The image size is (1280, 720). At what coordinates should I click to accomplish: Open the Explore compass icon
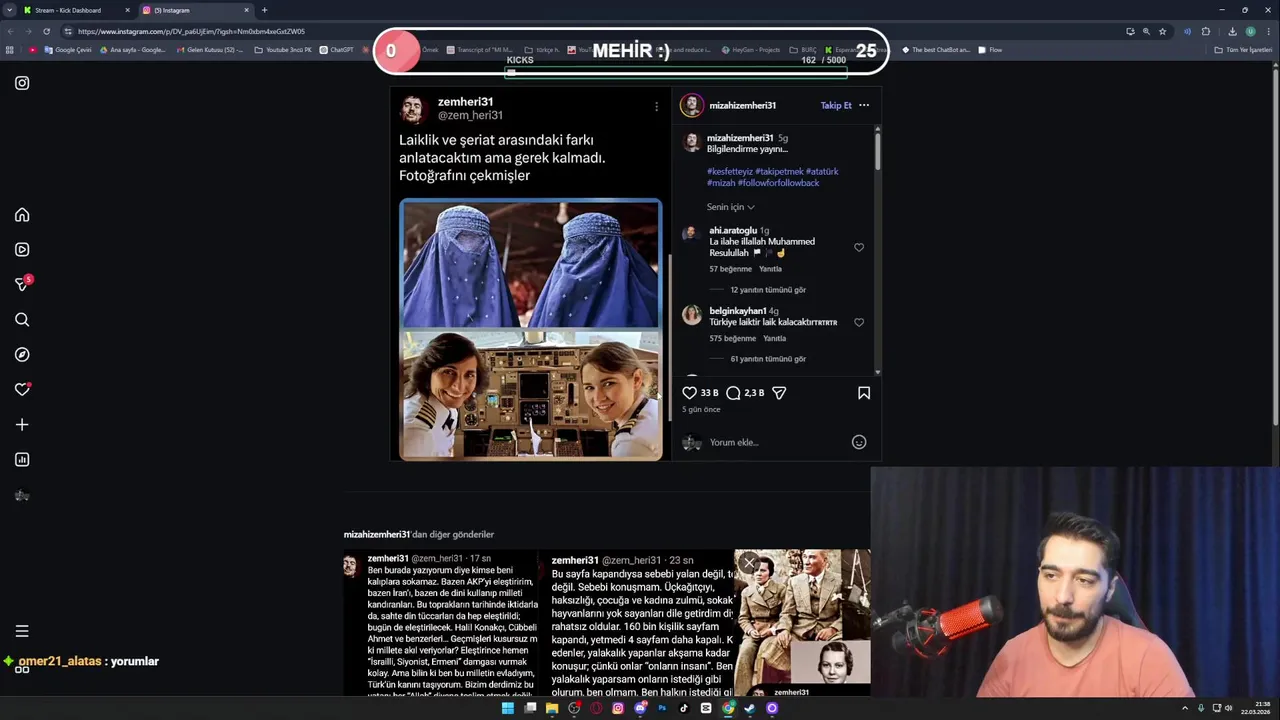point(22,355)
